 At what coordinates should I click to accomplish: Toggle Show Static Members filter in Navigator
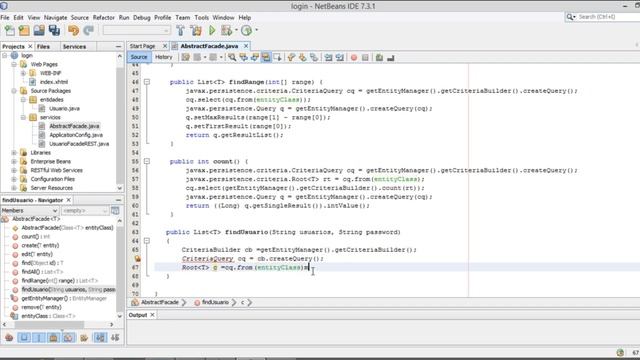pyautogui.click(x=39, y=338)
